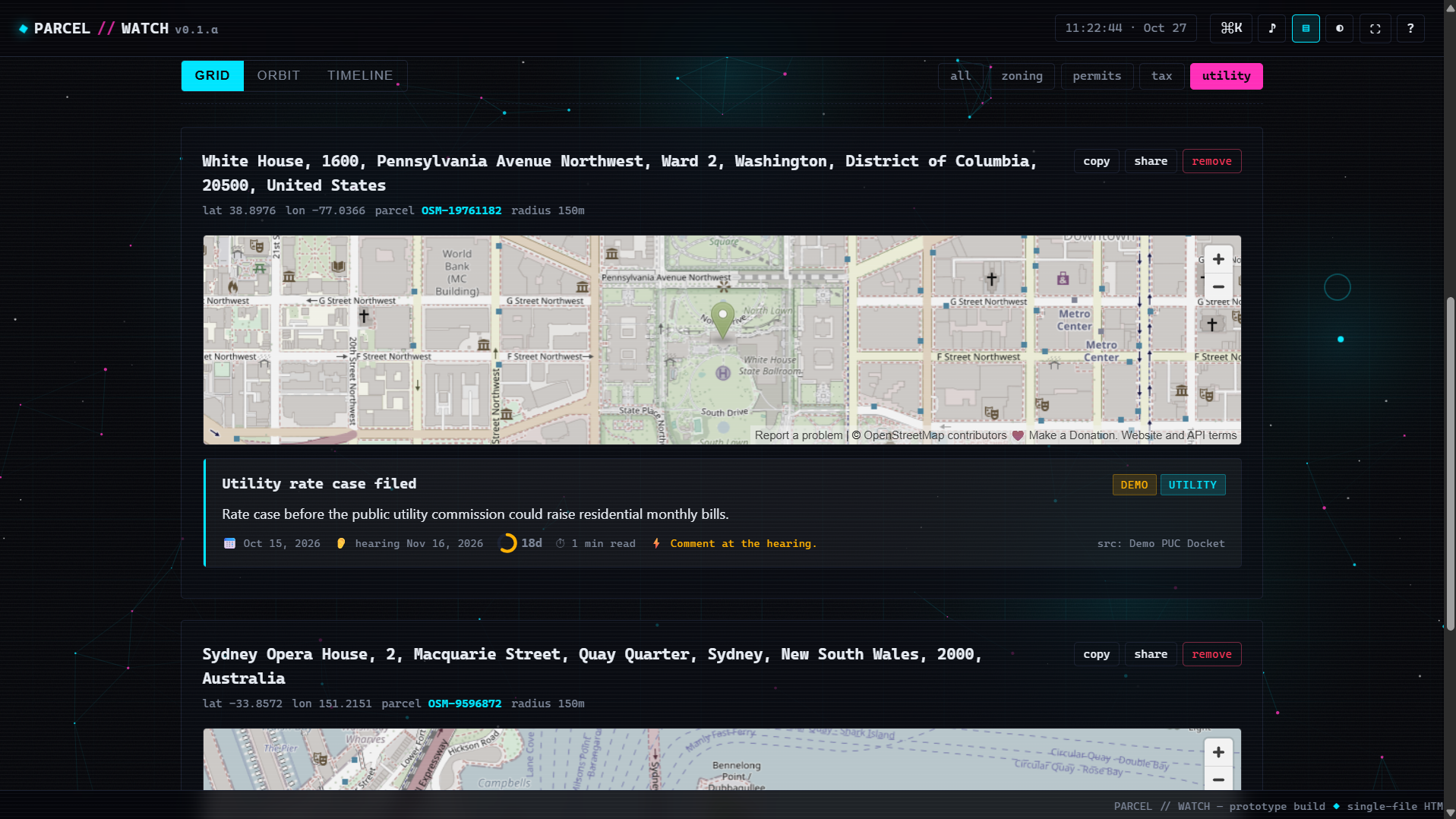Click the v0.1.a version label
This screenshot has width=1456, height=819.
(196, 30)
